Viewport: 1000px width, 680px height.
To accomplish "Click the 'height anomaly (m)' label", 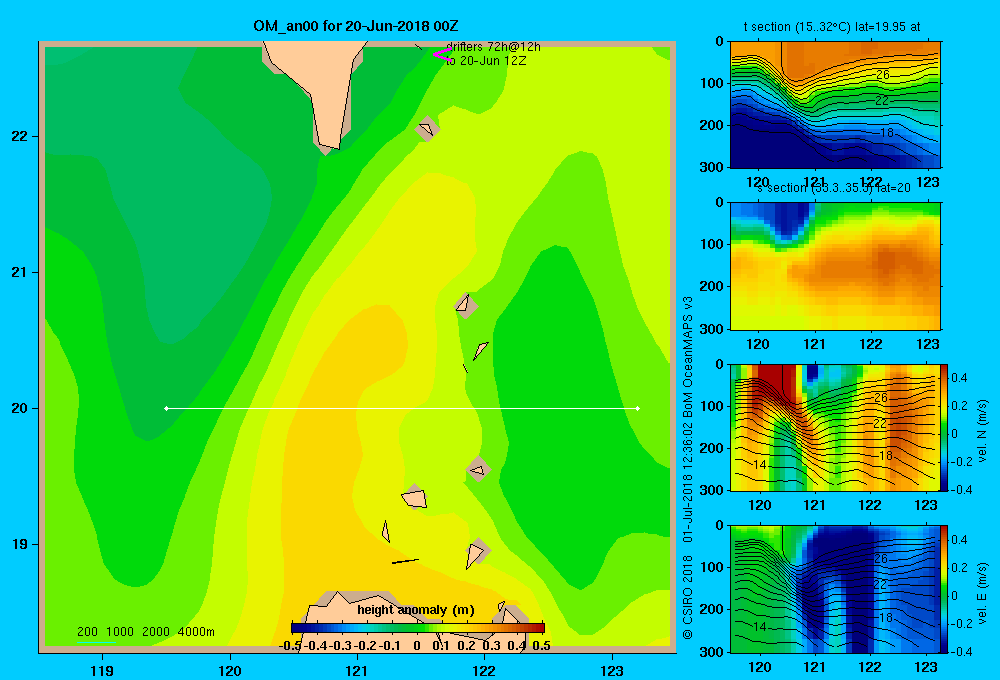I will coord(416,610).
